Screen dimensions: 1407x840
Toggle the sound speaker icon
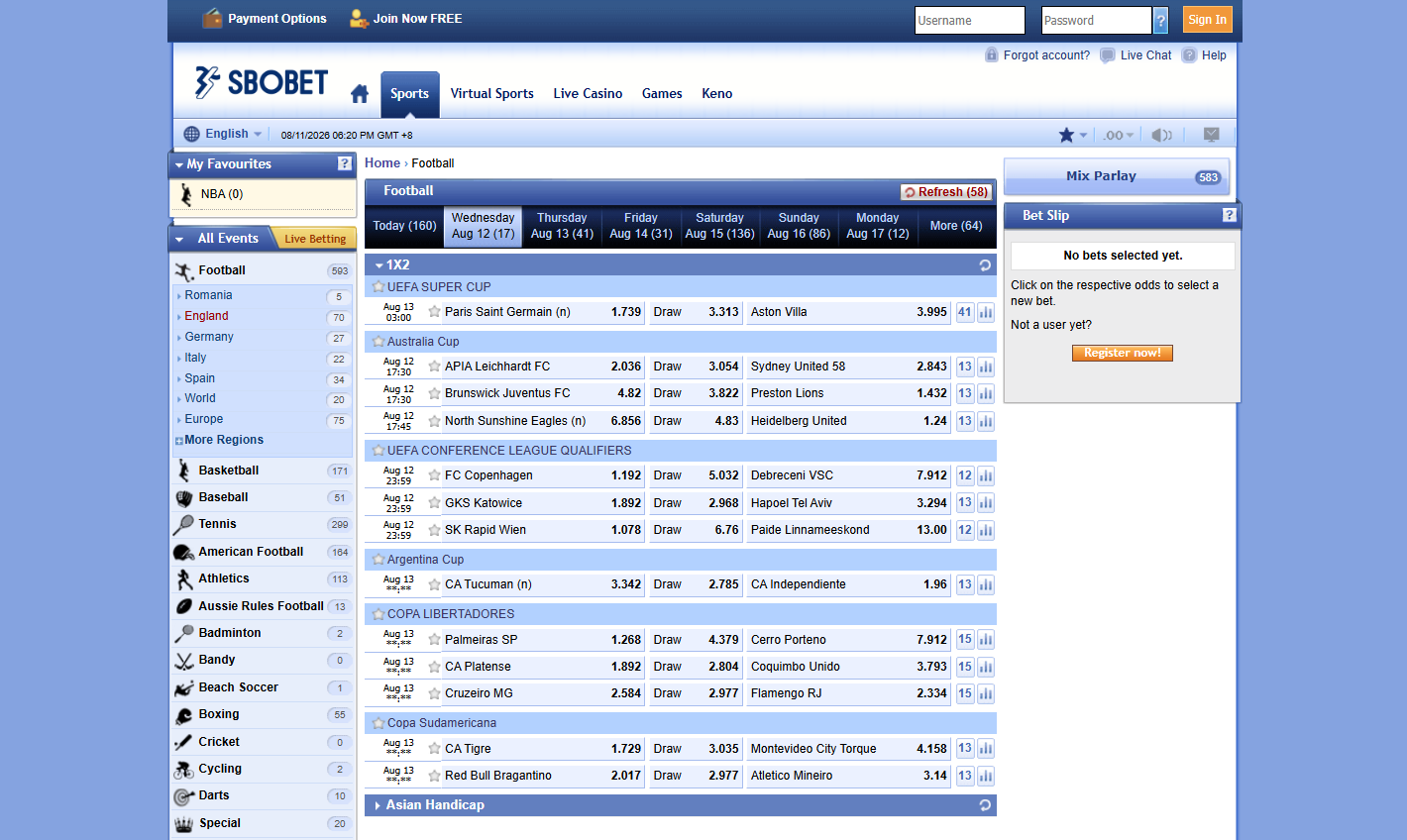coord(1162,135)
